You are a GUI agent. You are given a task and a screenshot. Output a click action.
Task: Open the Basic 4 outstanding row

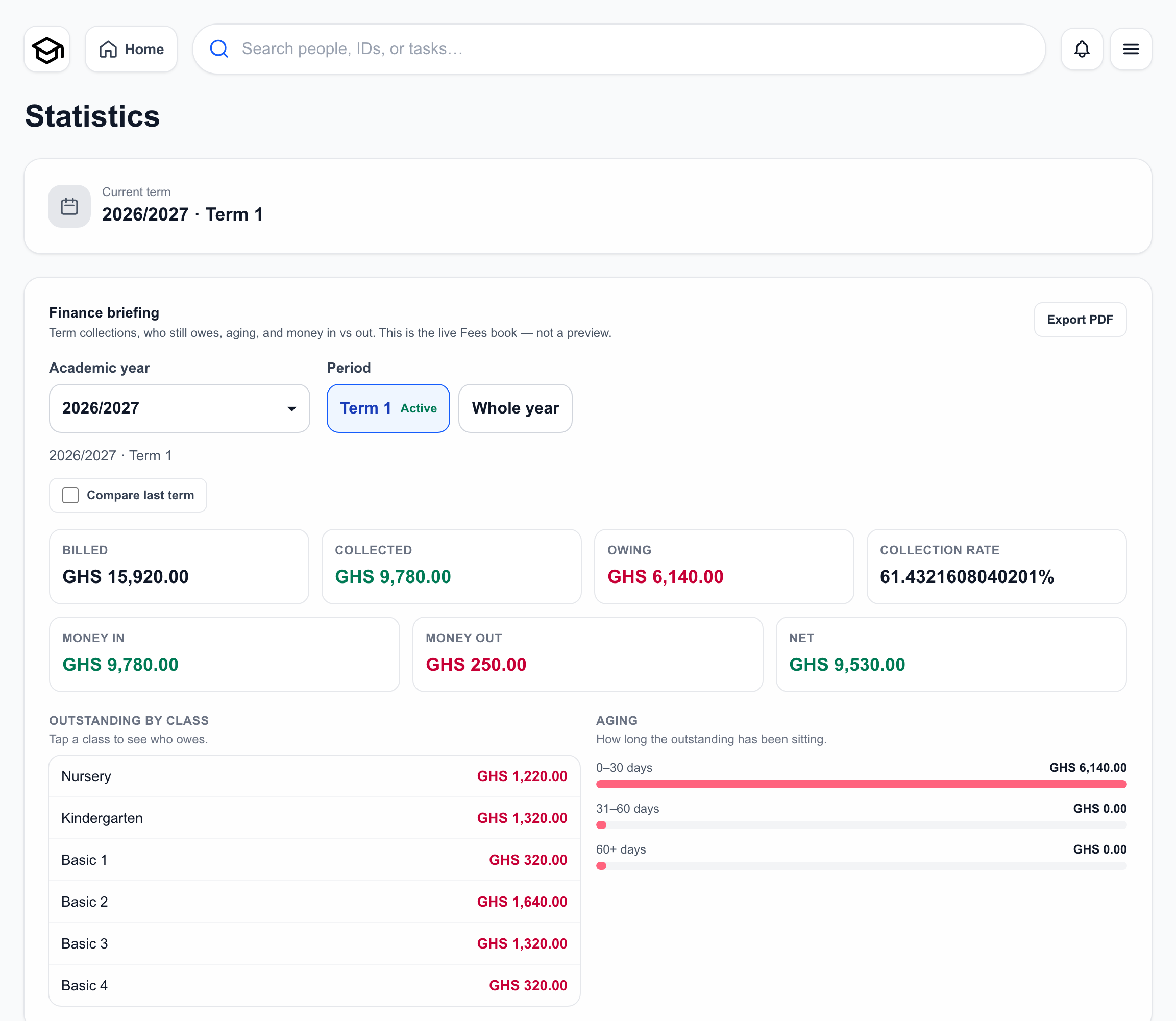(x=314, y=985)
